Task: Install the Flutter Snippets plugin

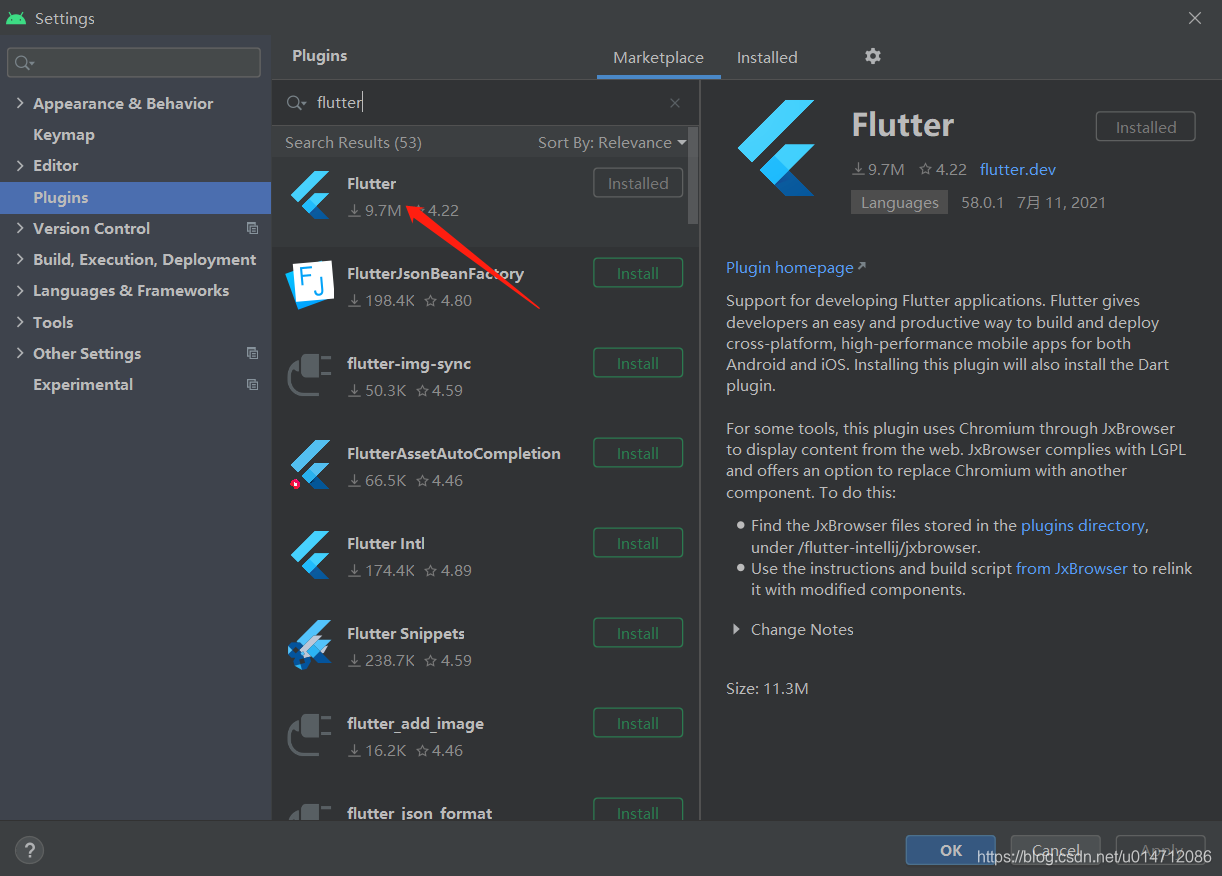Action: [638, 633]
